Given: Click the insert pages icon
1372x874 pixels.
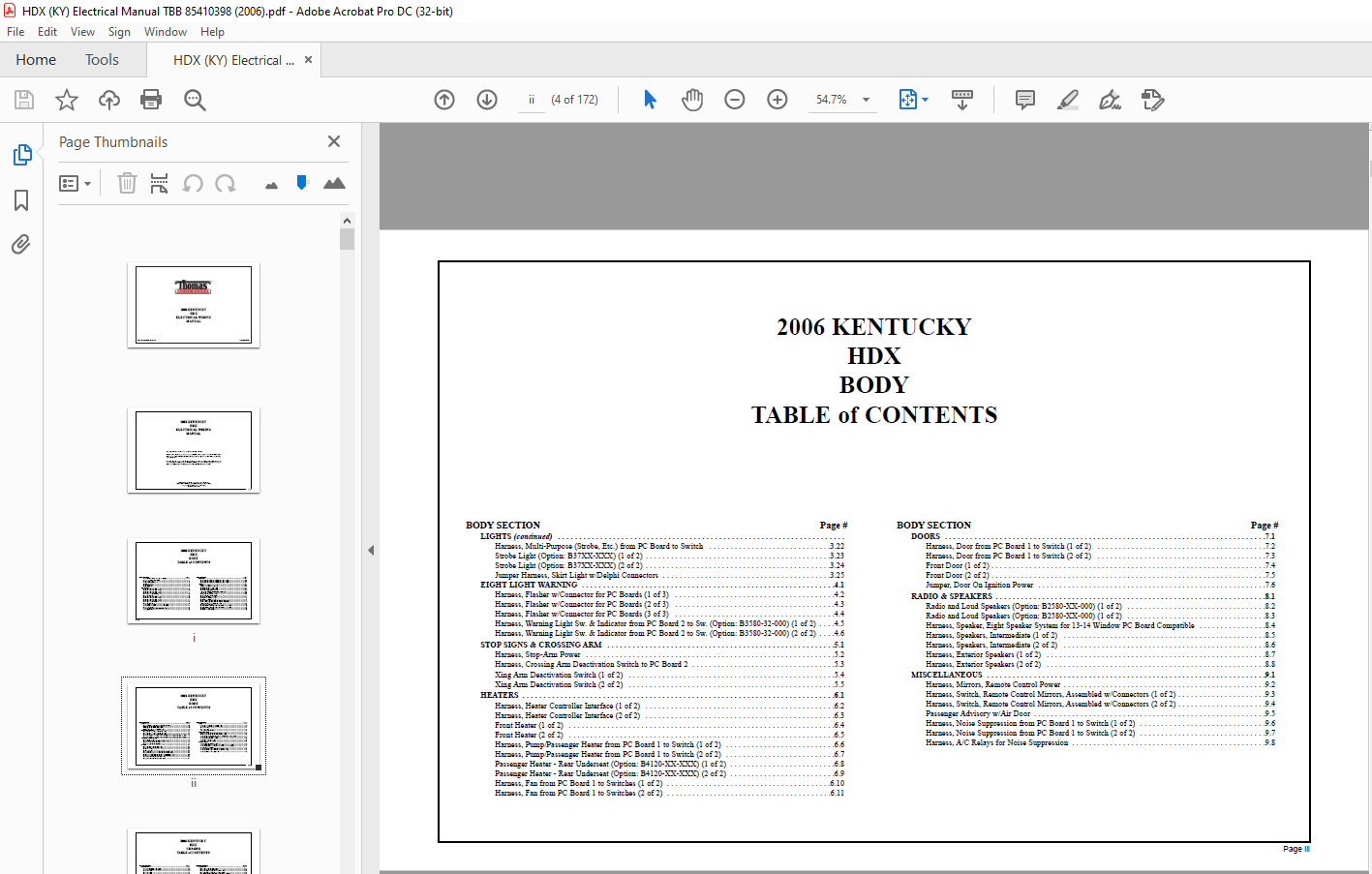Looking at the screenshot, I should pyautogui.click(x=160, y=183).
